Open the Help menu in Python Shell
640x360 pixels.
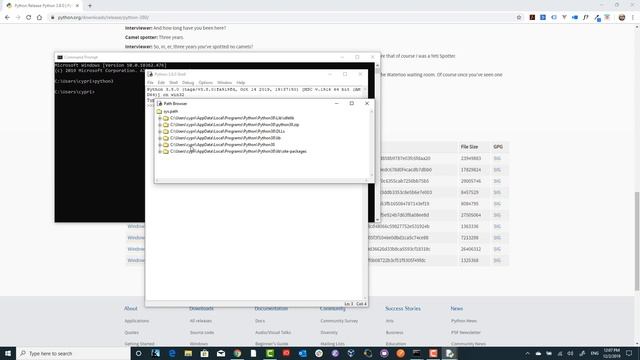(241, 82)
